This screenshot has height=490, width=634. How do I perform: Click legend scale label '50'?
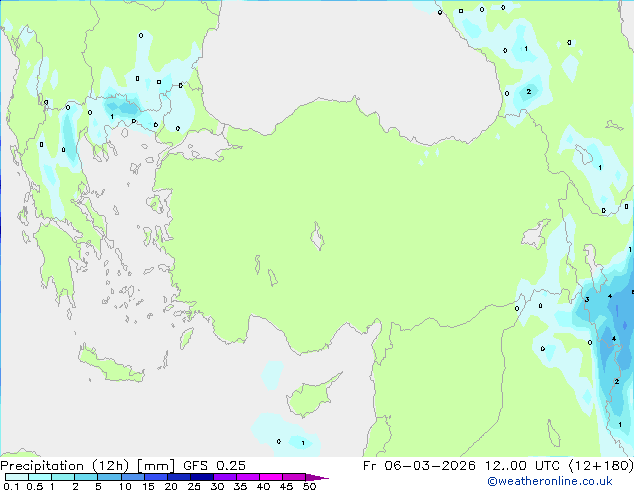[x=309, y=486]
